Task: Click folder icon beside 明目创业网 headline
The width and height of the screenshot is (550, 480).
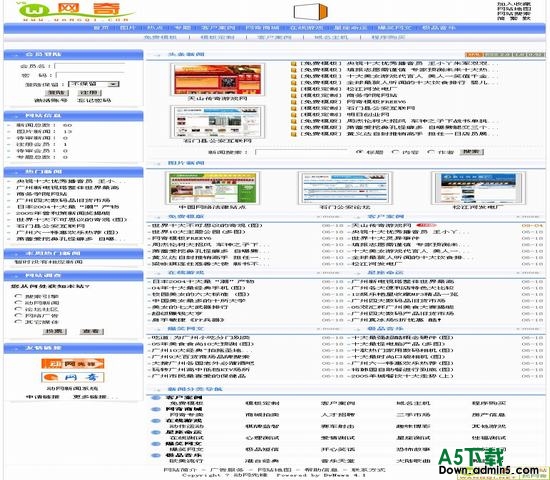Action: pos(294,115)
